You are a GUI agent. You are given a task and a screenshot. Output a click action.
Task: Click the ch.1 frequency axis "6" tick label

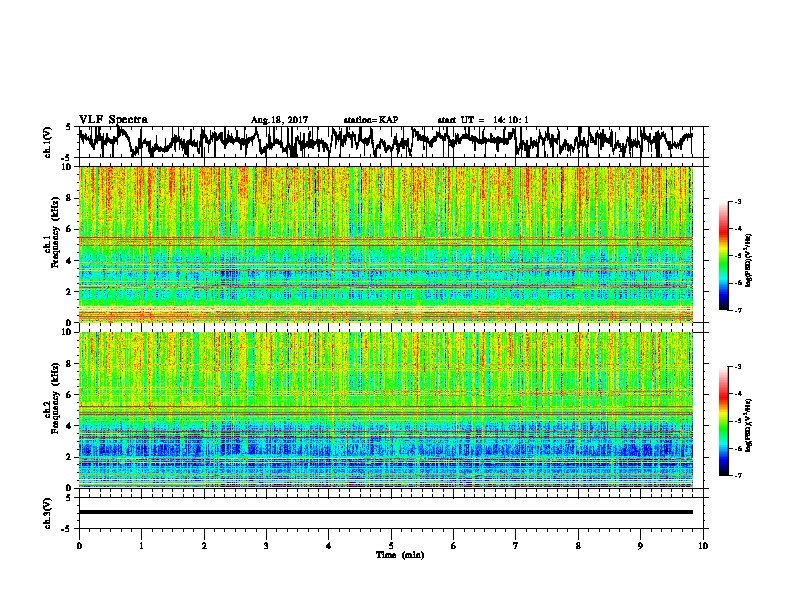[x=70, y=229]
